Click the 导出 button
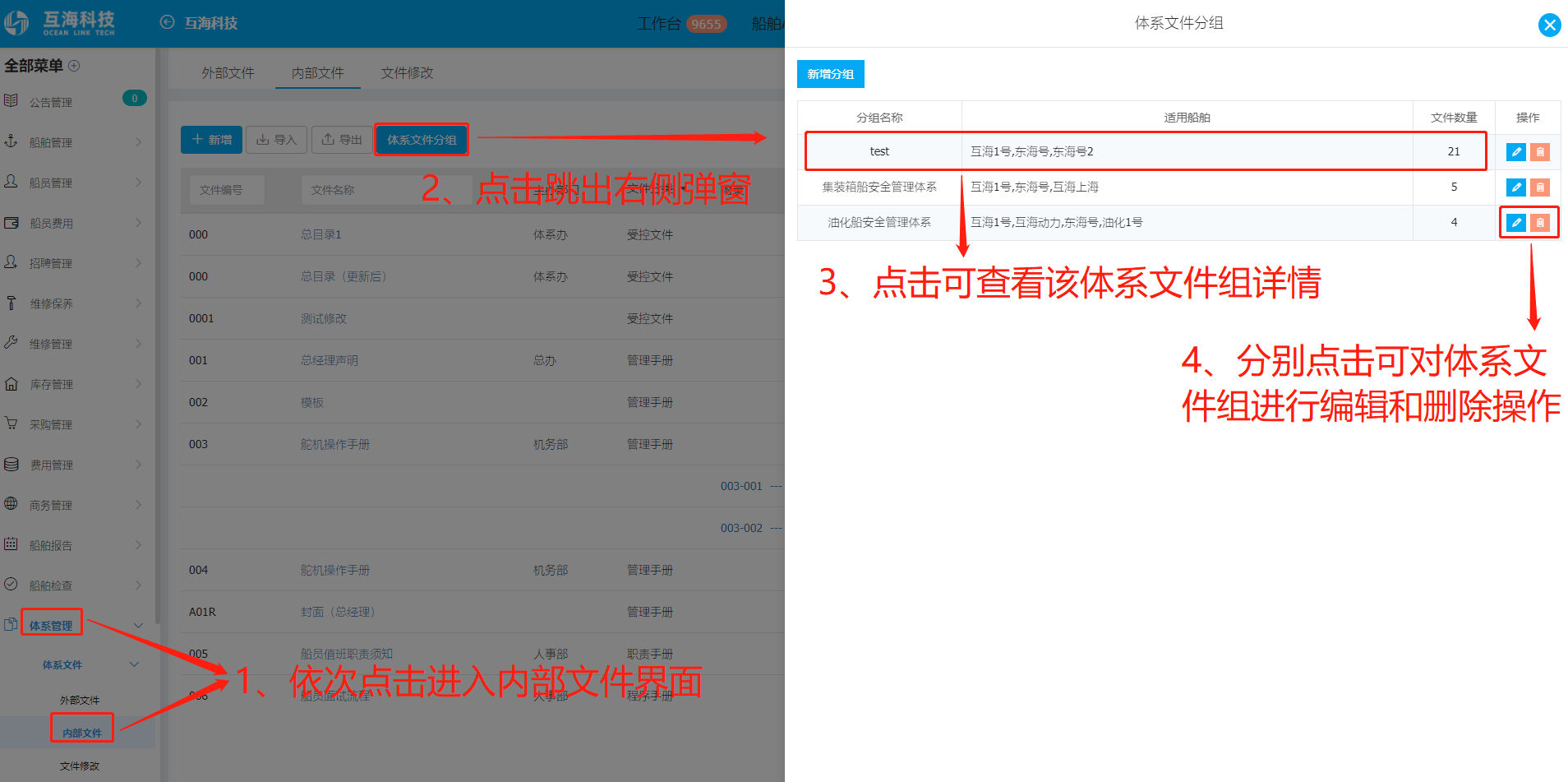 [x=342, y=140]
